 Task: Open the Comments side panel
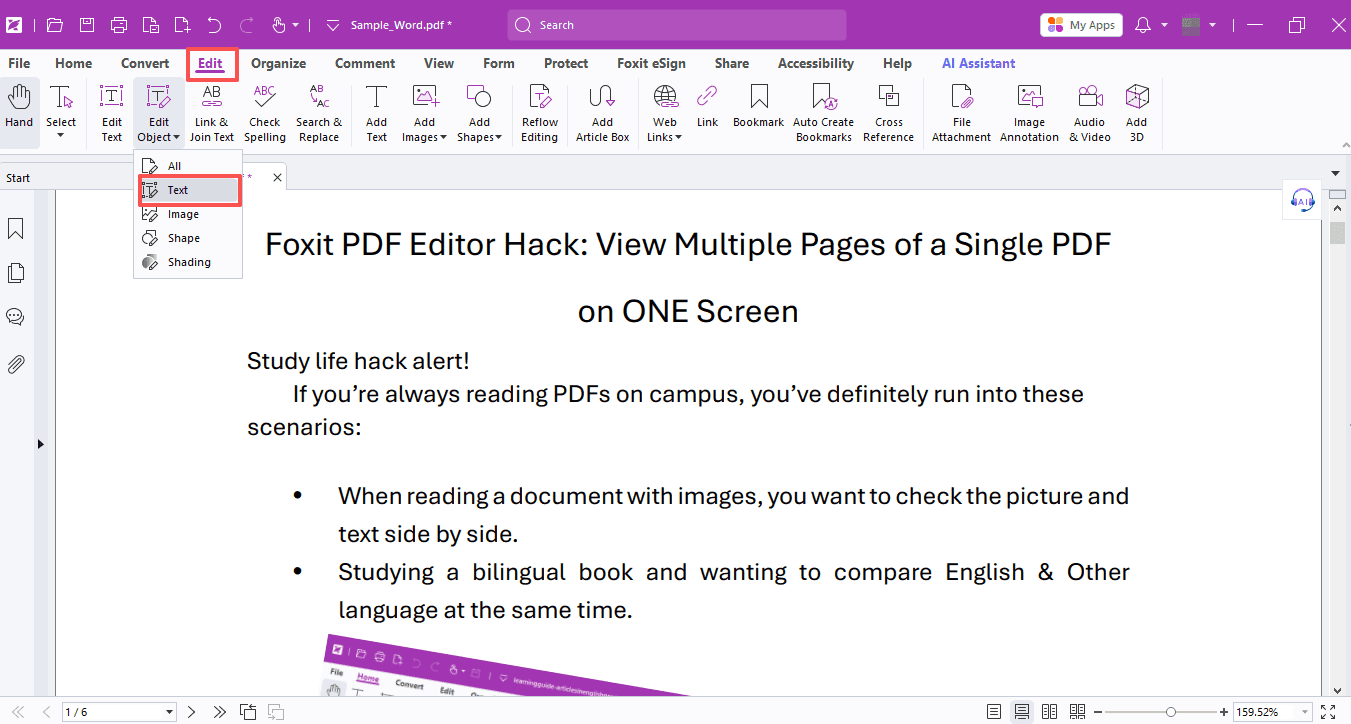click(x=16, y=317)
